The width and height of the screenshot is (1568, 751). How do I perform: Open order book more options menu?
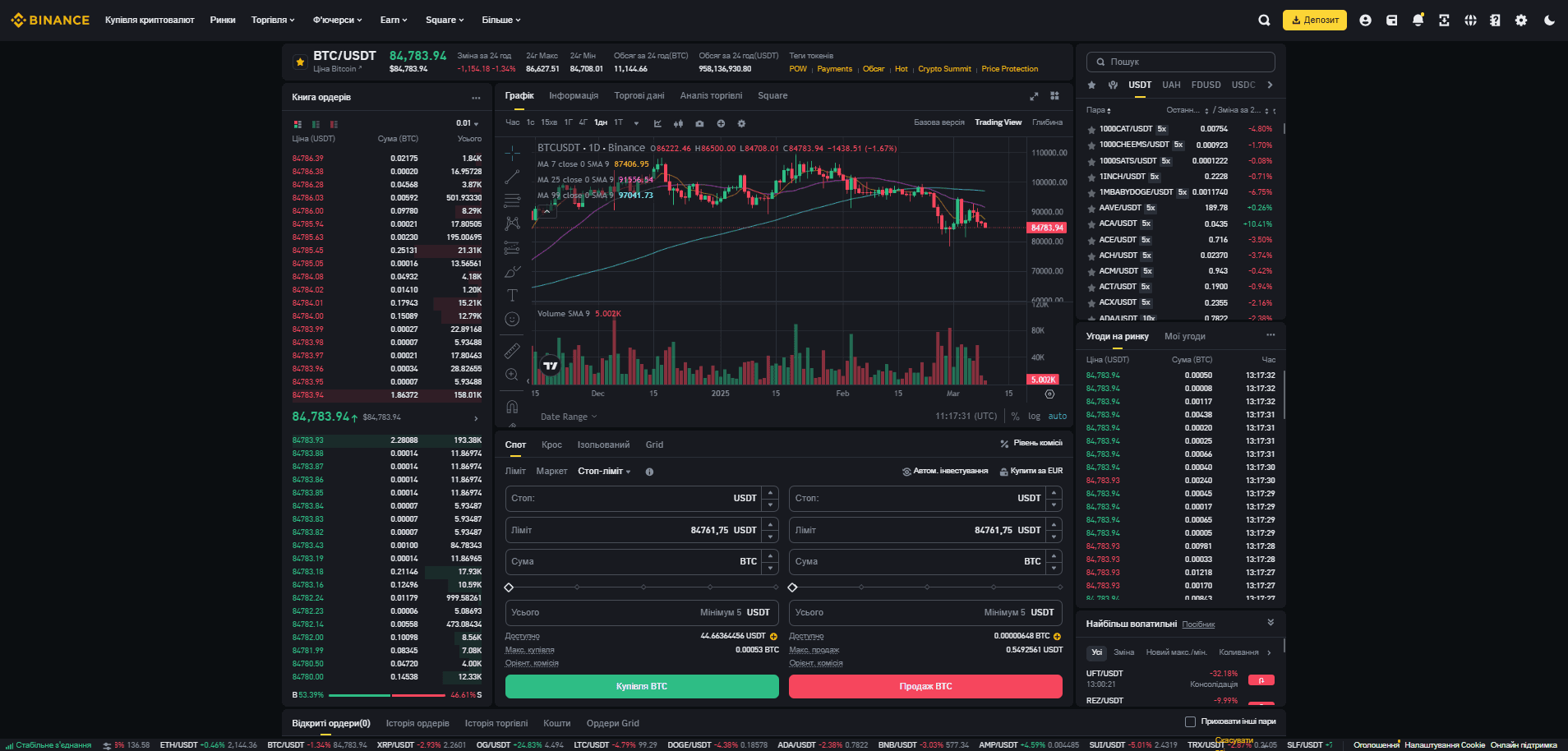[476, 98]
